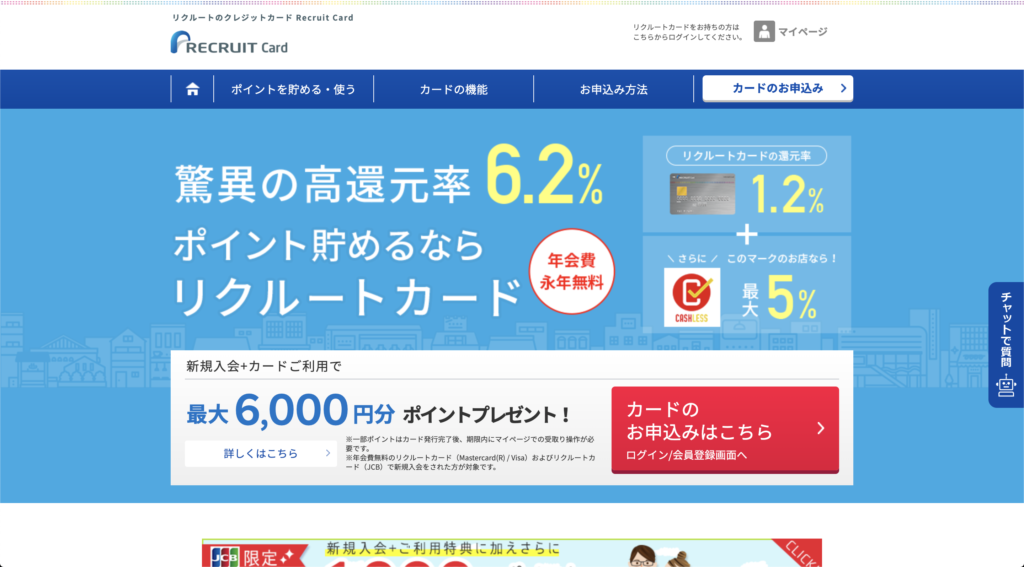Click 詳しくはこちら button
Image resolution: width=1024 pixels, height=567 pixels.
click(261, 453)
